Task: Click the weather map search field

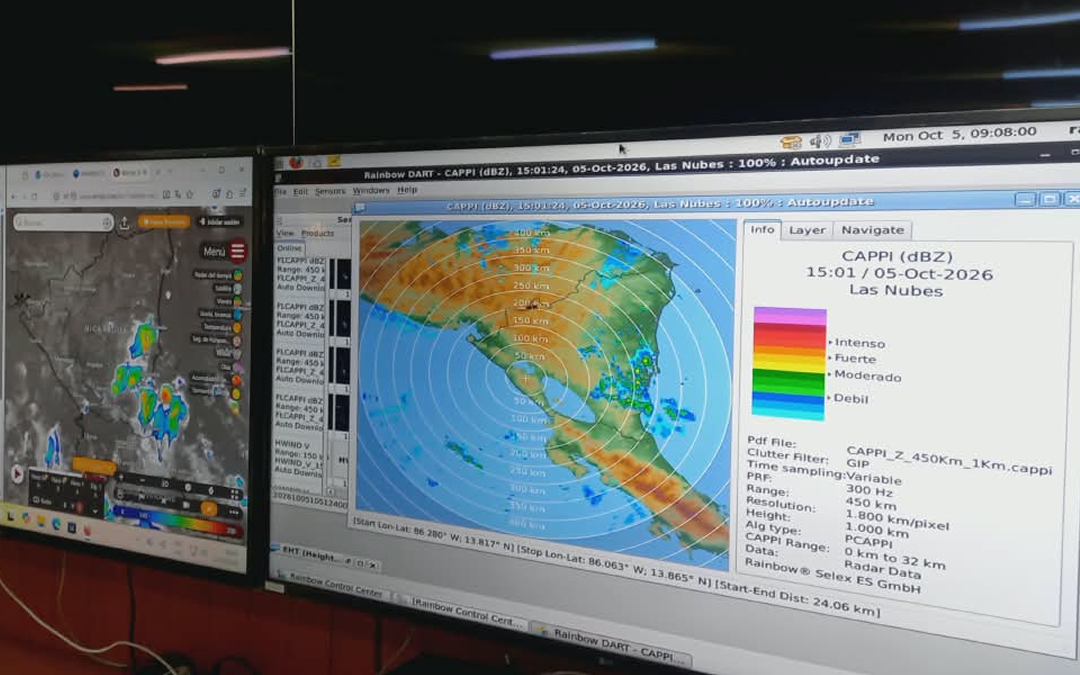Action: (61, 222)
